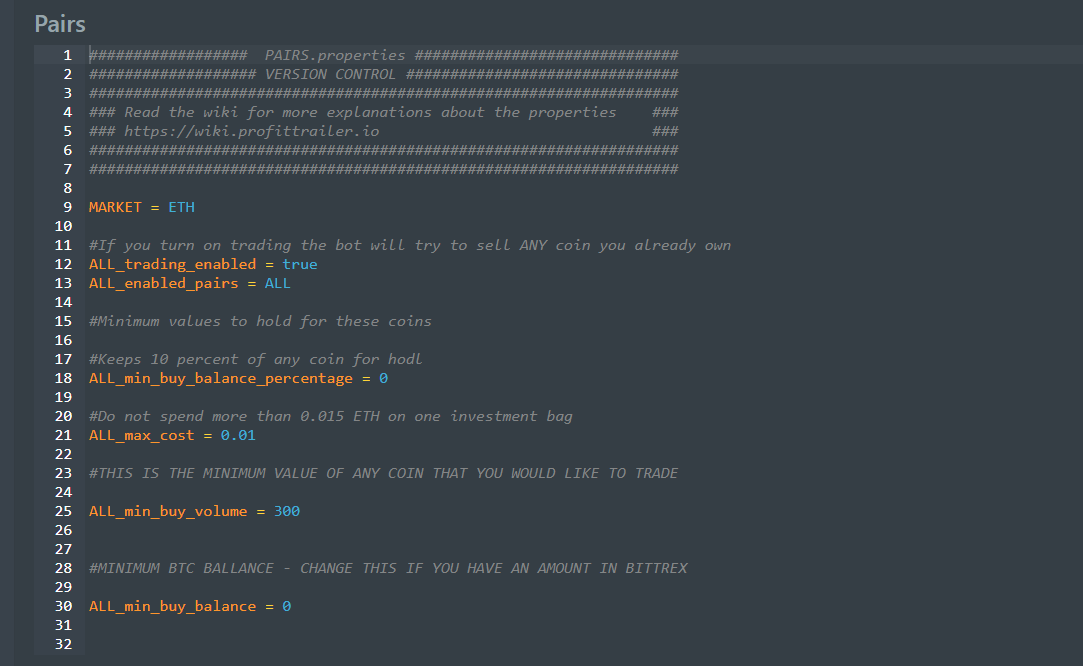Click the 0.01 value of ALL_max_cost
1083x666 pixels.
coord(238,435)
